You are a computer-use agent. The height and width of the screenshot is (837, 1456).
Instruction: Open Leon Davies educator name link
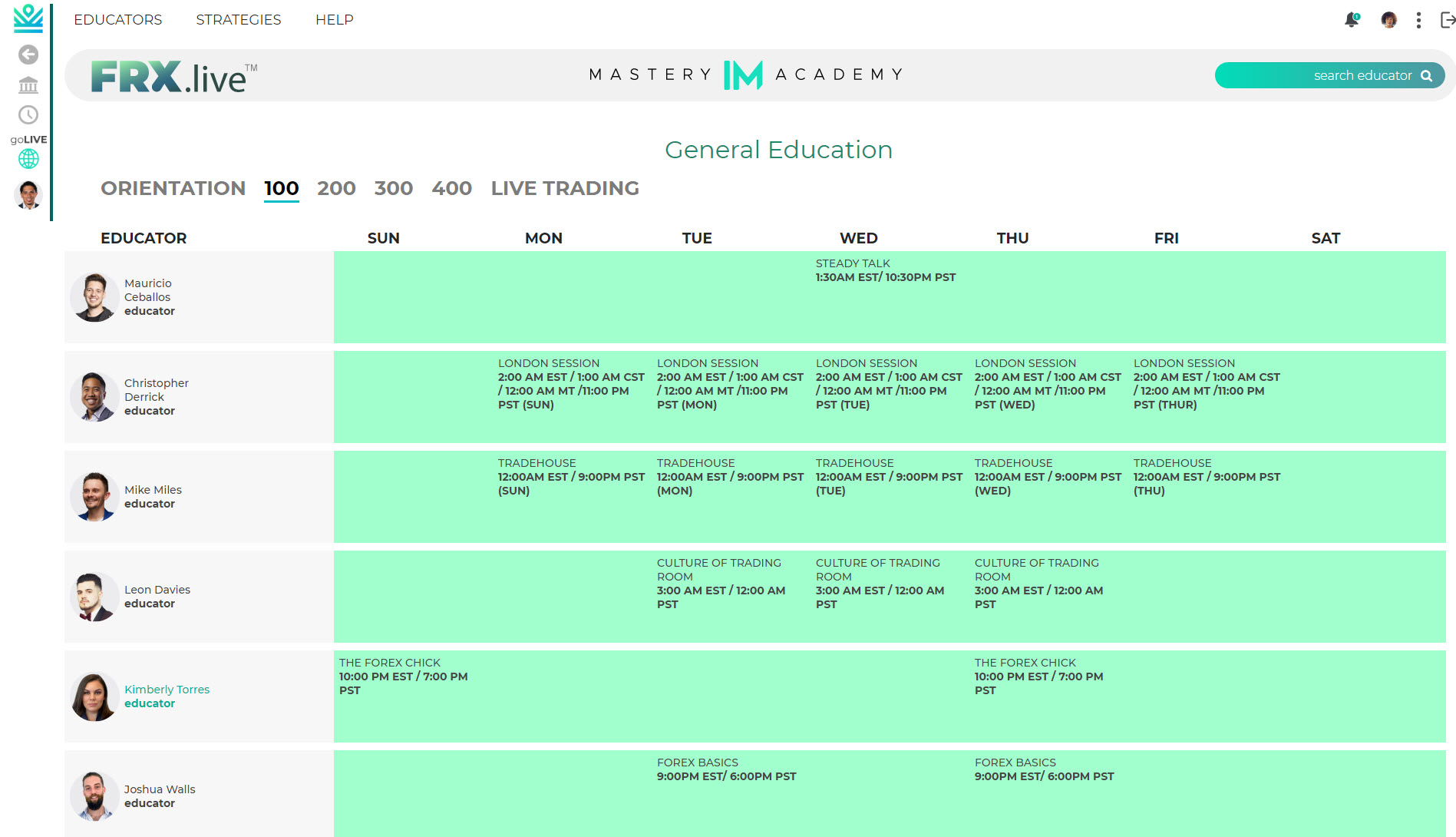coord(157,590)
